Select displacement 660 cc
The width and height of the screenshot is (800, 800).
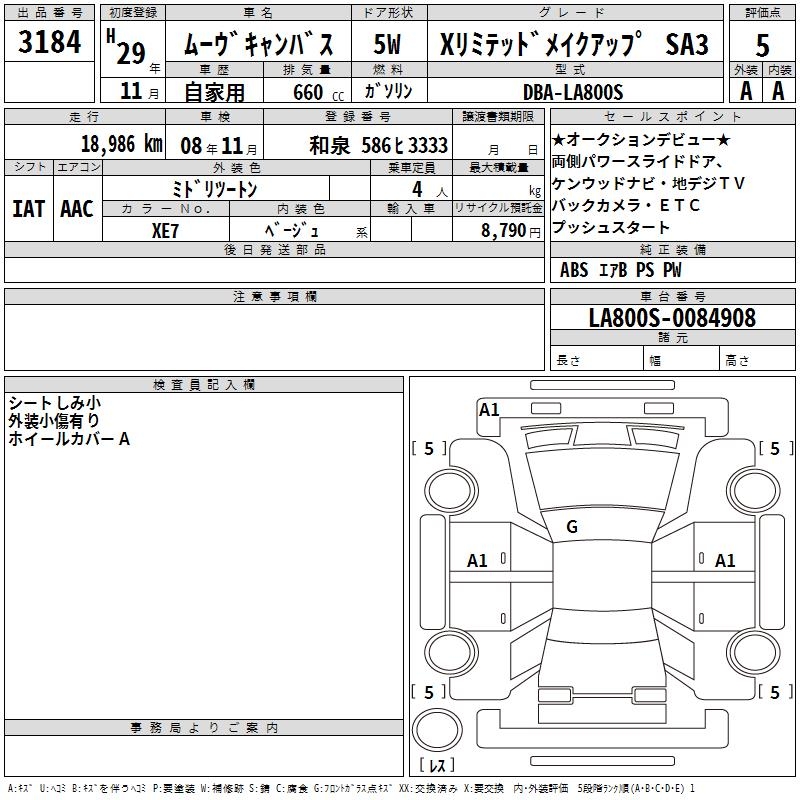pos(318,93)
